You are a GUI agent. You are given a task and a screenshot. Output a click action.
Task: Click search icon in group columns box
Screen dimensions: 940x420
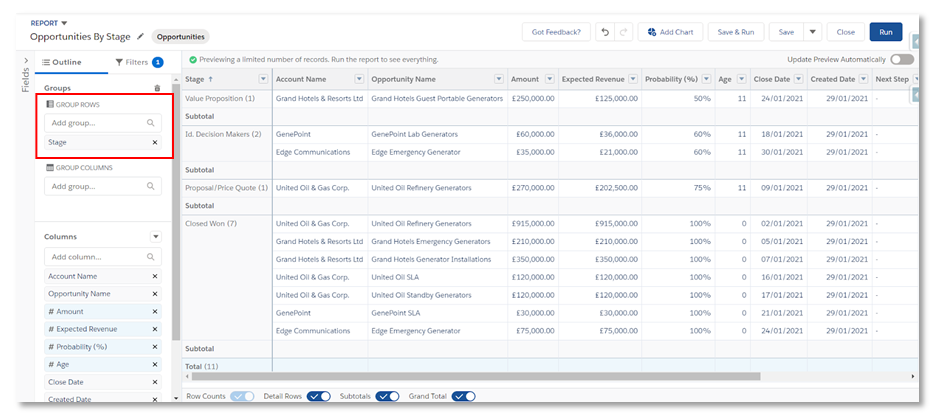point(150,186)
